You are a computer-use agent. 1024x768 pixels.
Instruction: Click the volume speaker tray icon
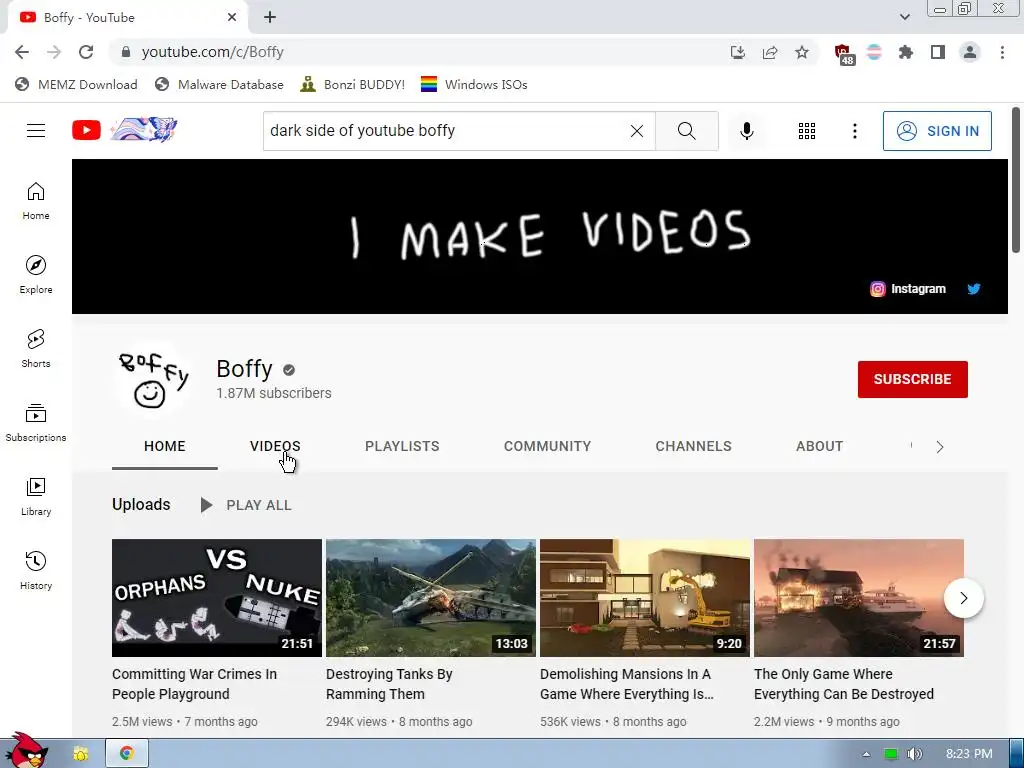(914, 754)
